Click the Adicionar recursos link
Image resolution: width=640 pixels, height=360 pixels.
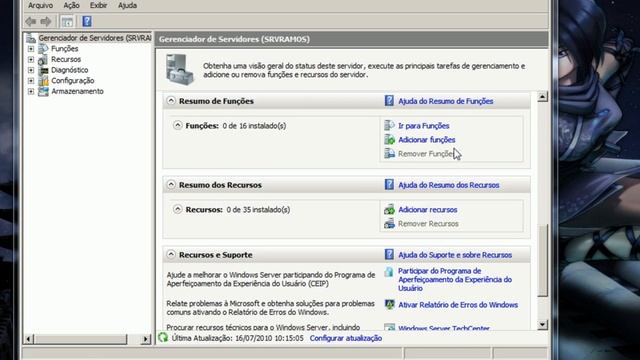click(x=427, y=210)
